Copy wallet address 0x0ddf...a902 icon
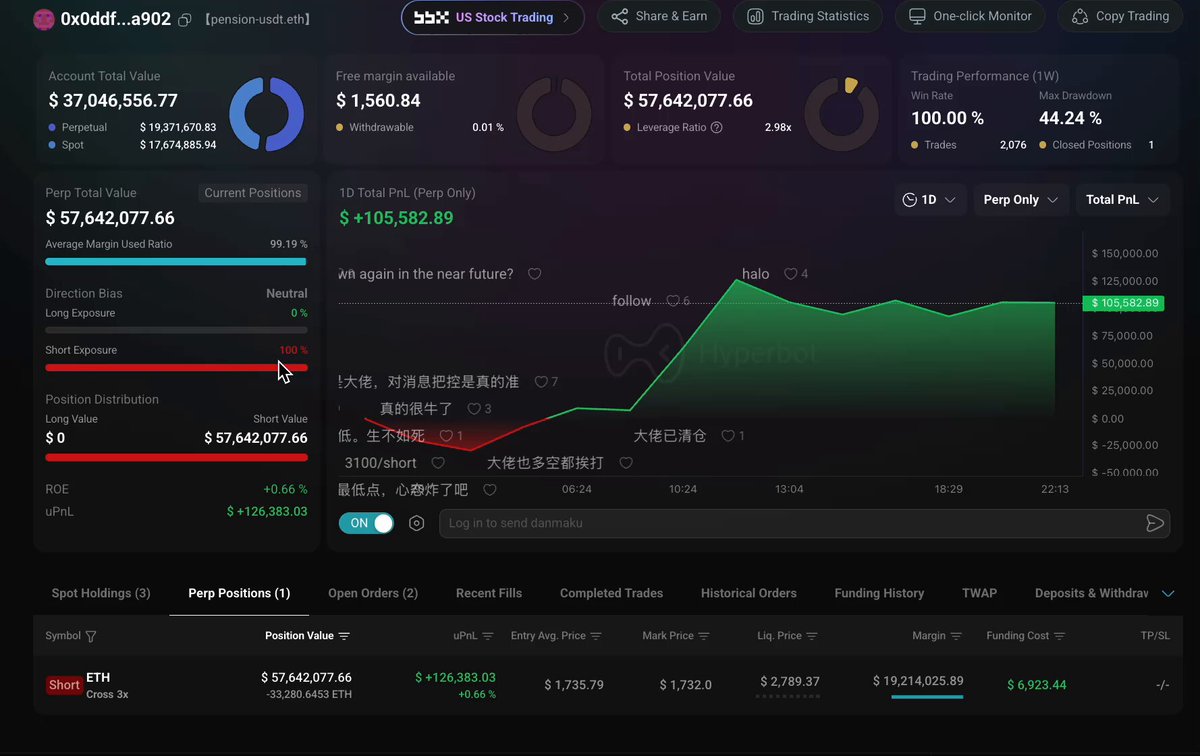 coord(185,19)
